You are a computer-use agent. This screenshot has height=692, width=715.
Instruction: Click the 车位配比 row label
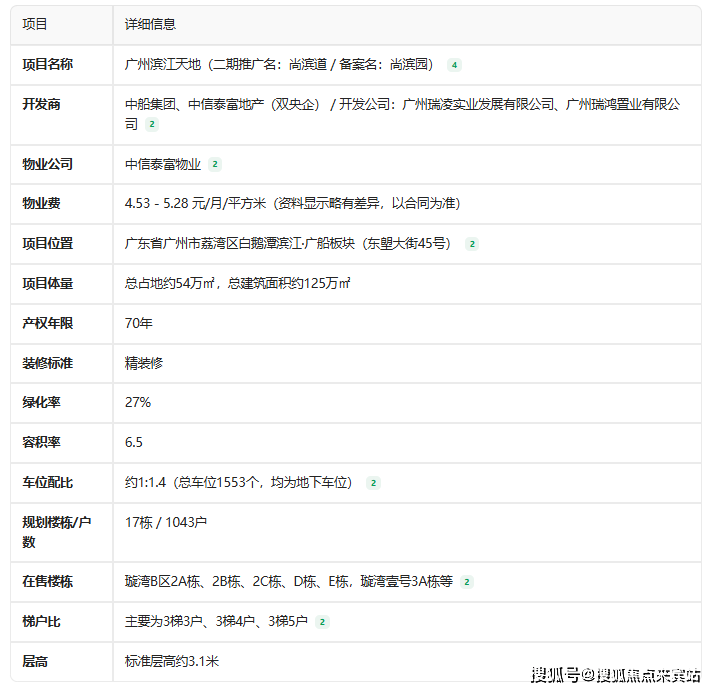(47, 482)
